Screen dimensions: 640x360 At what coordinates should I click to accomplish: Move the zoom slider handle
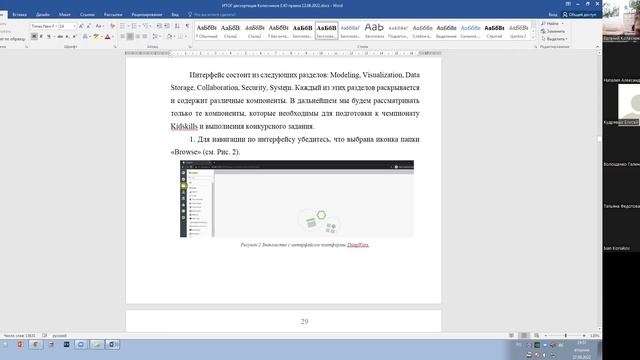[565, 336]
